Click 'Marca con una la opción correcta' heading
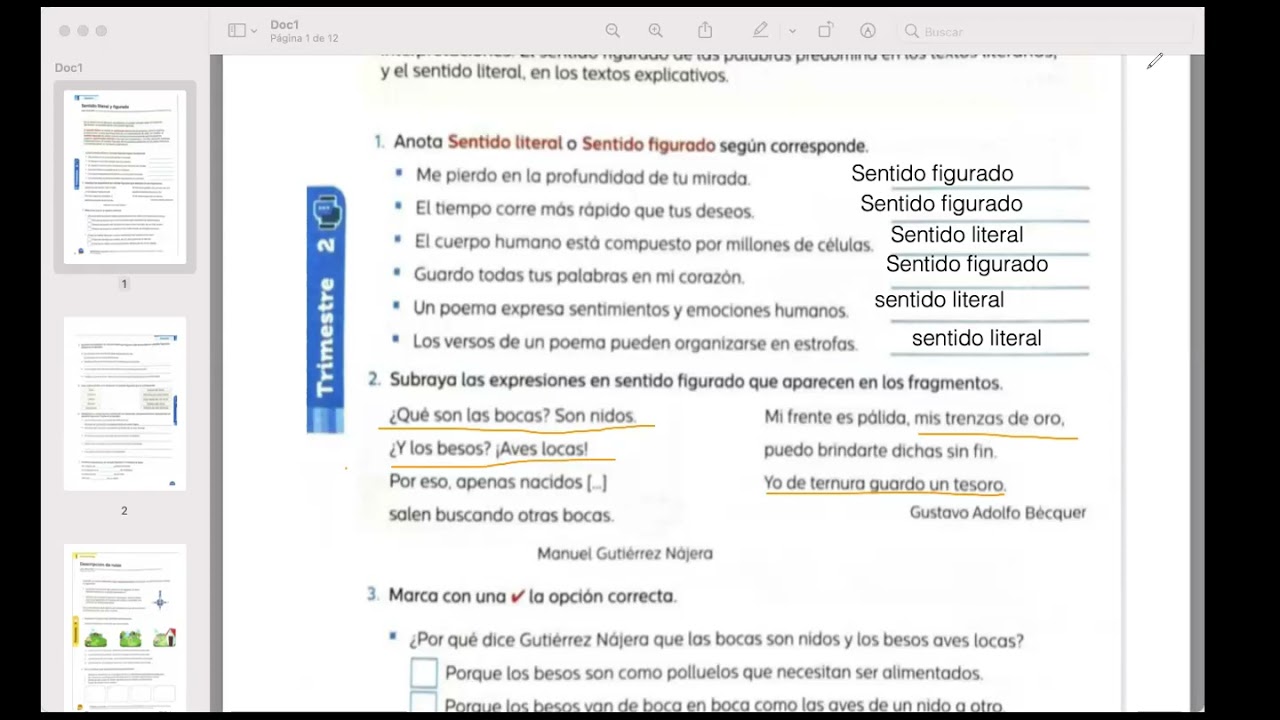The height and width of the screenshot is (720, 1280). click(533, 596)
